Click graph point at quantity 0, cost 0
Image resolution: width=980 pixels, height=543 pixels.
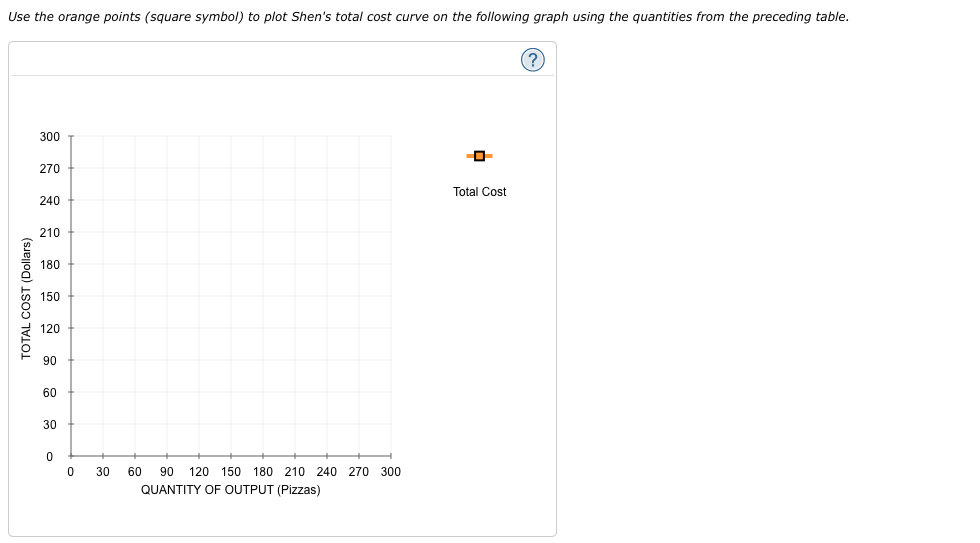pyautogui.click(x=71, y=456)
